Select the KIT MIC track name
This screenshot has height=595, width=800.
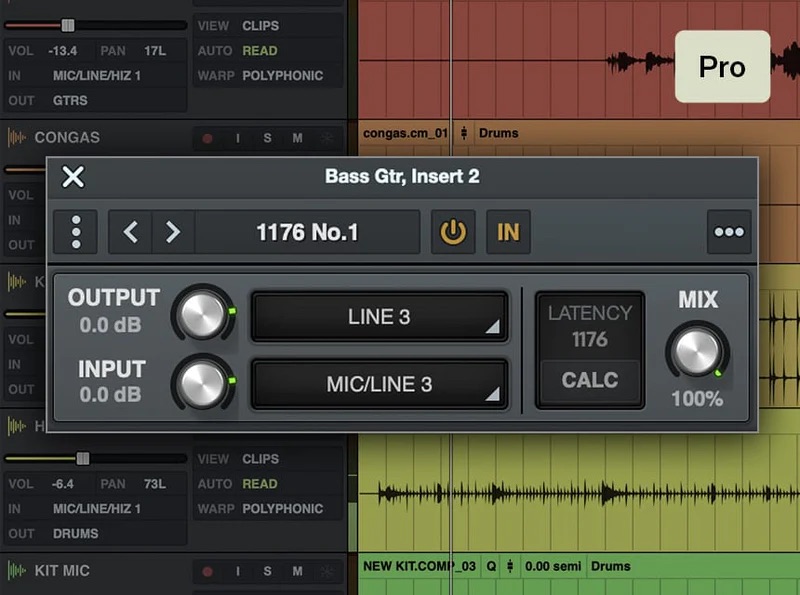click(62, 571)
